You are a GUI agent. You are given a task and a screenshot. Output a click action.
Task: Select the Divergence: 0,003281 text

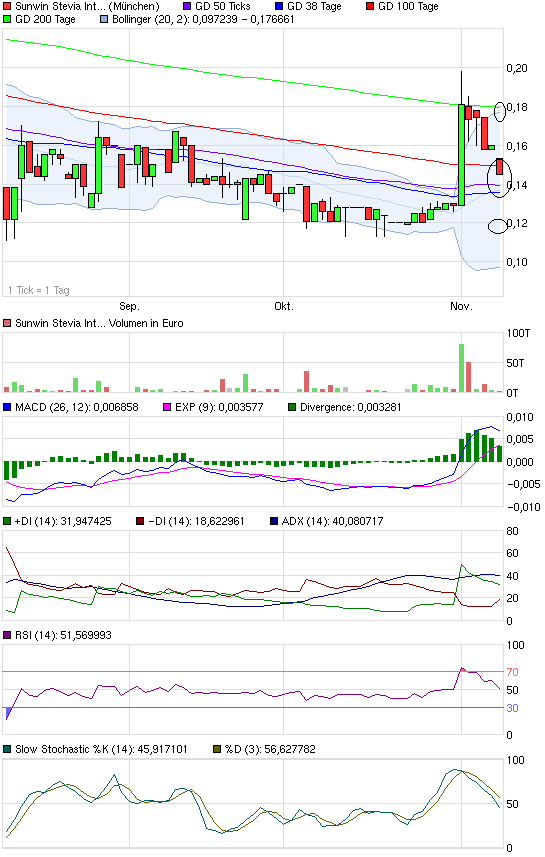click(x=351, y=408)
